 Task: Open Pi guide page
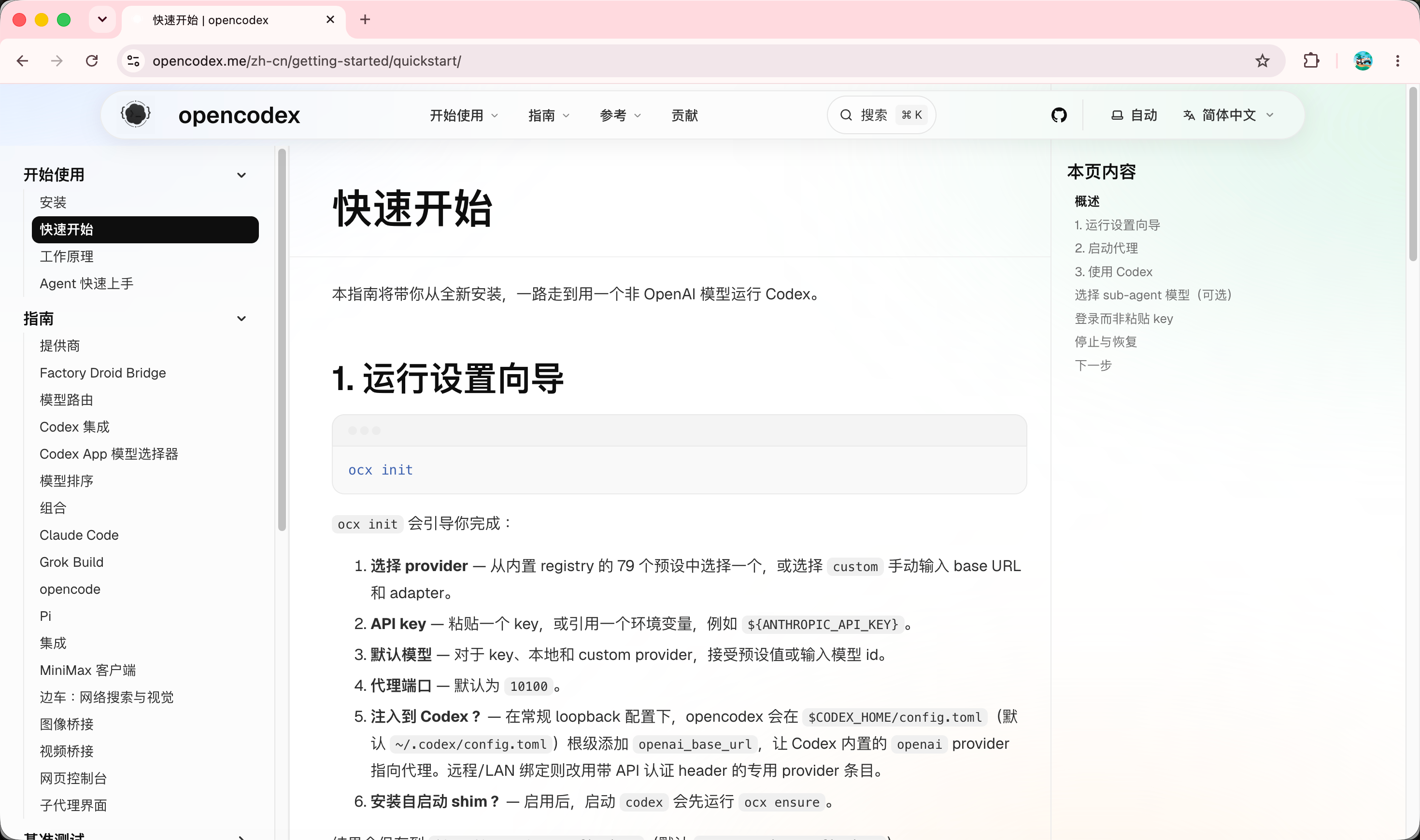click(45, 616)
